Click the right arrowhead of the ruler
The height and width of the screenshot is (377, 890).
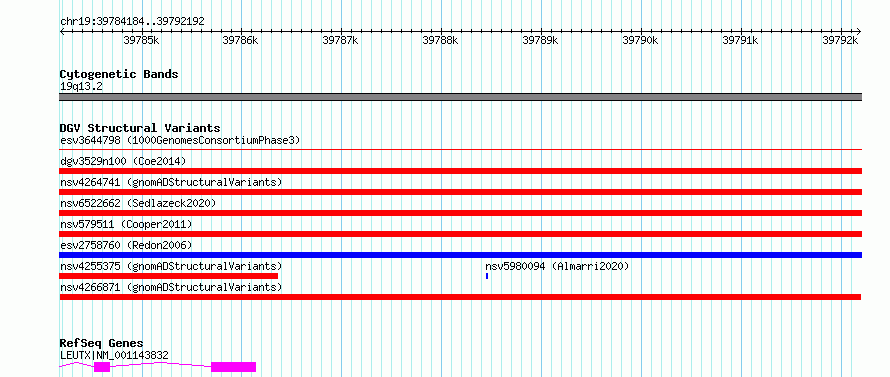(858, 31)
